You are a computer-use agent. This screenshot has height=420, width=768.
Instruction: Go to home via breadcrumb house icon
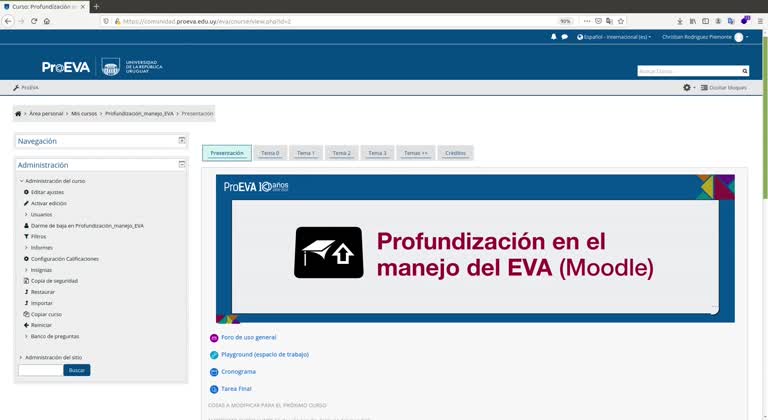coord(18,114)
